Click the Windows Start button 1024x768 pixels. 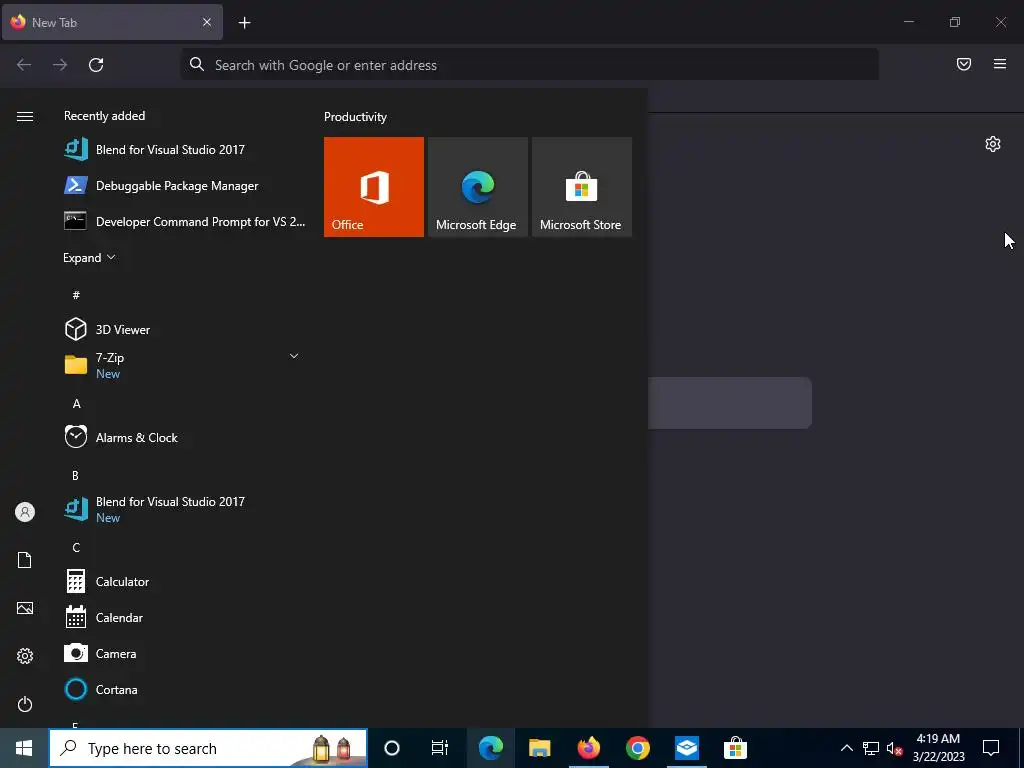[x=24, y=748]
